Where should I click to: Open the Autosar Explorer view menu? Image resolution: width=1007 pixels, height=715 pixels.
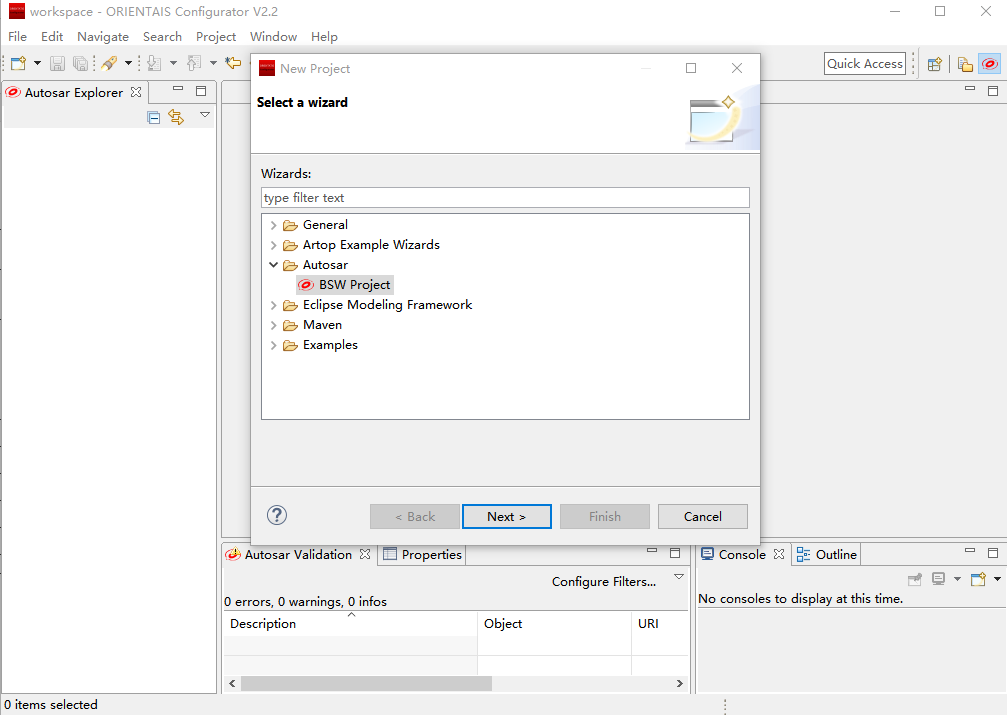pyautogui.click(x=205, y=115)
